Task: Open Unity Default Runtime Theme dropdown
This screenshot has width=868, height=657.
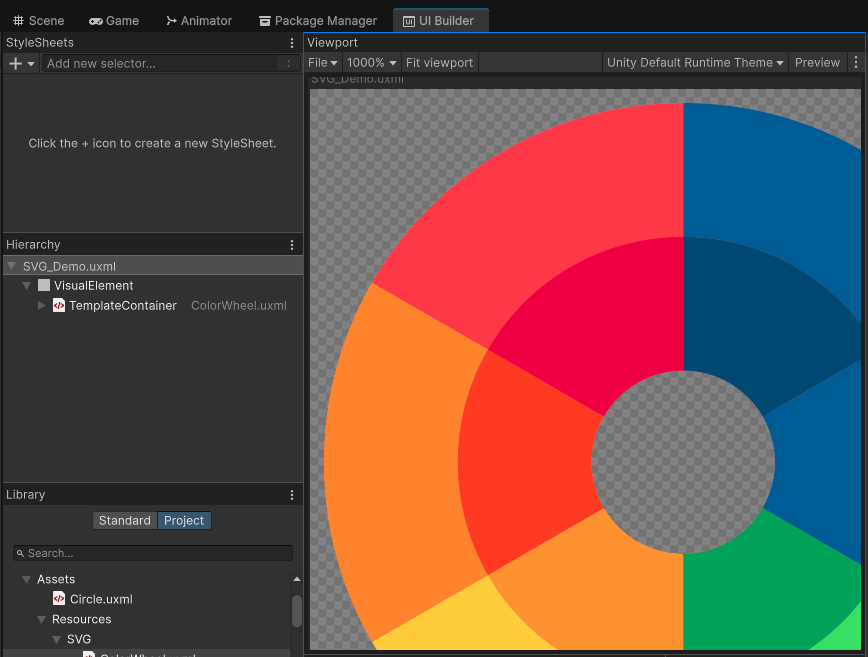Action: click(x=695, y=62)
